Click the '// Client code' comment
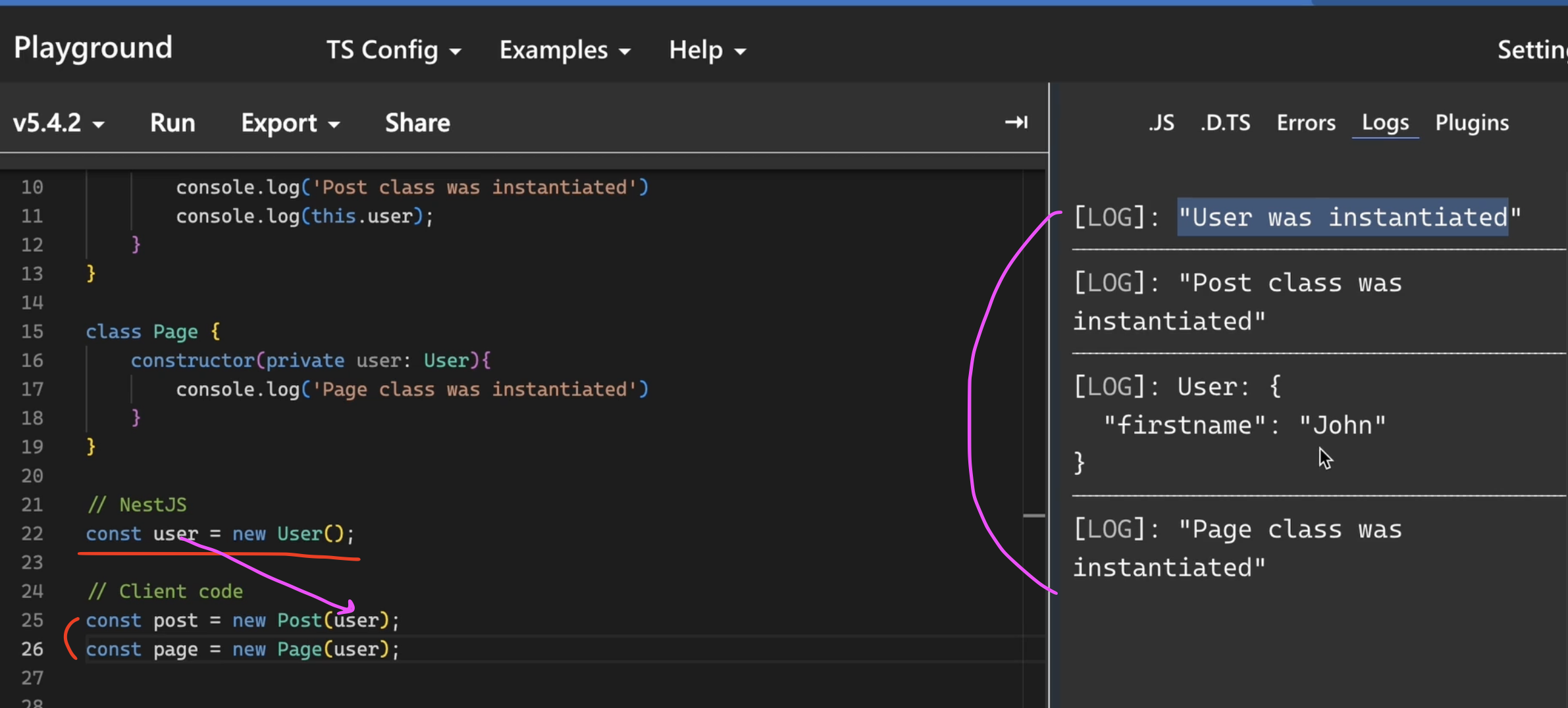 tap(165, 591)
